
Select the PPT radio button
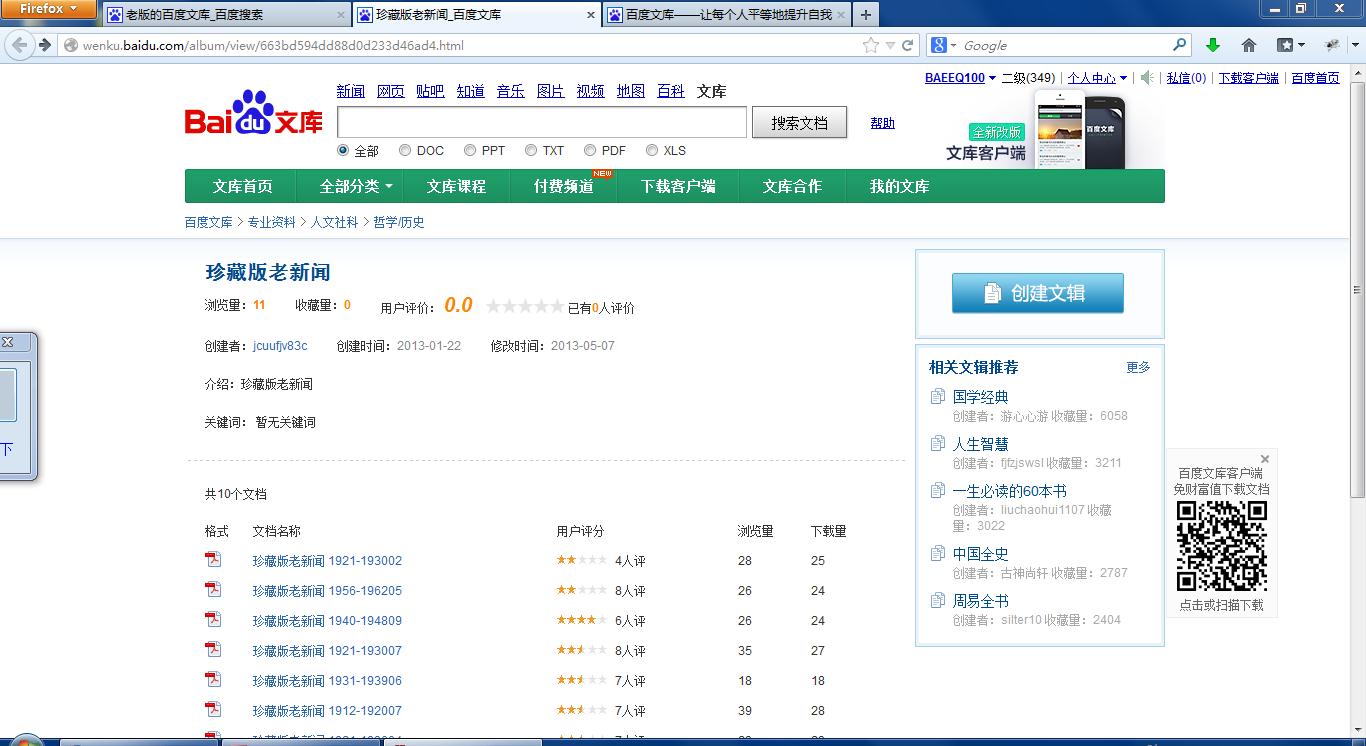pyautogui.click(x=470, y=150)
